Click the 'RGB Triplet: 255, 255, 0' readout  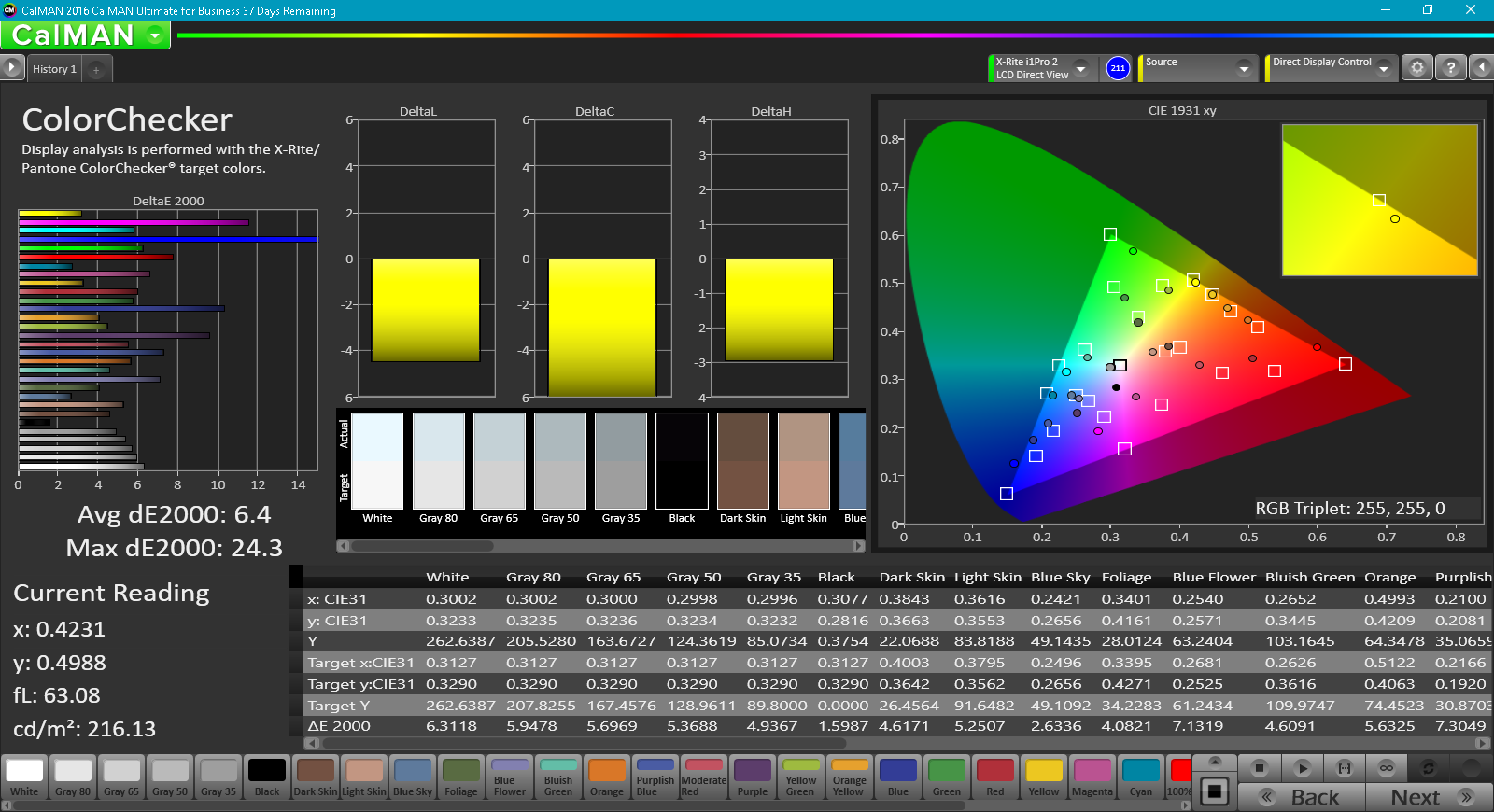[1350, 509]
